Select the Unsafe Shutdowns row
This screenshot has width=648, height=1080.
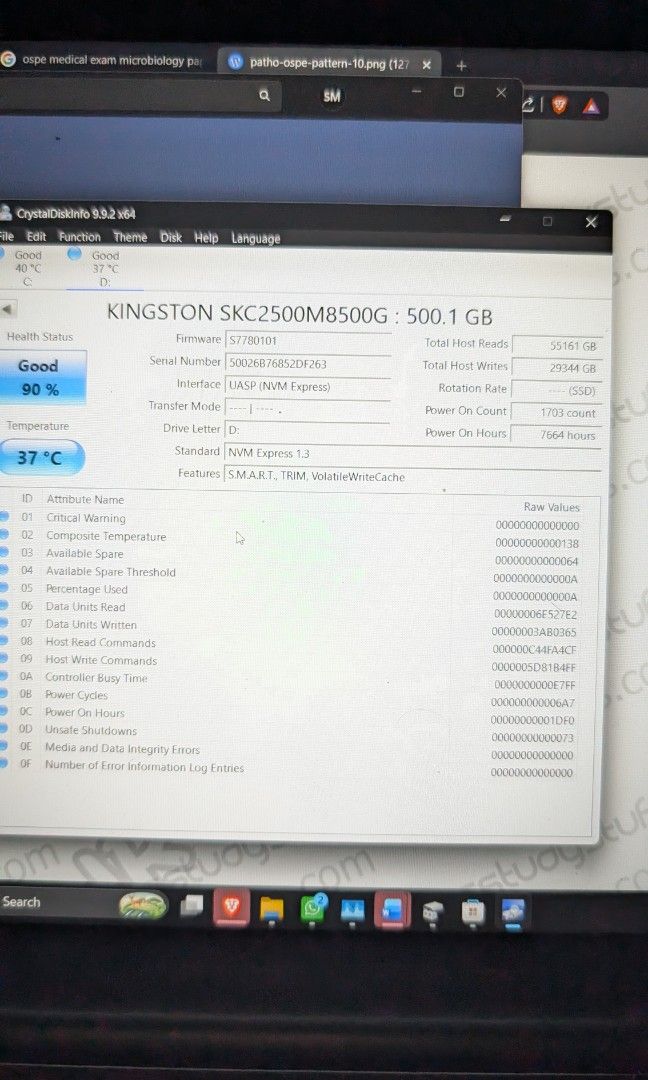(295, 734)
